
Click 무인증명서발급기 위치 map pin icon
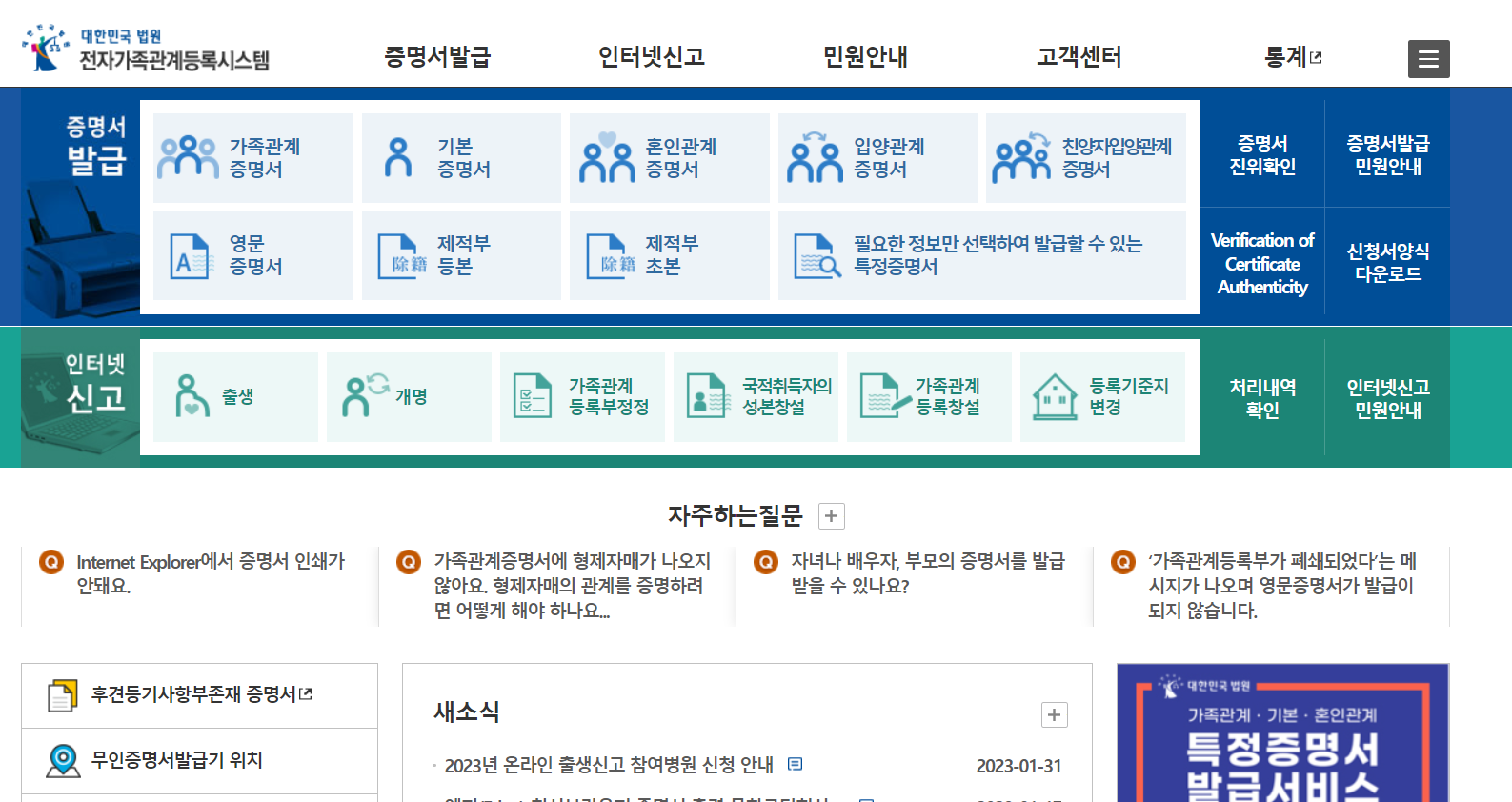[x=63, y=761]
